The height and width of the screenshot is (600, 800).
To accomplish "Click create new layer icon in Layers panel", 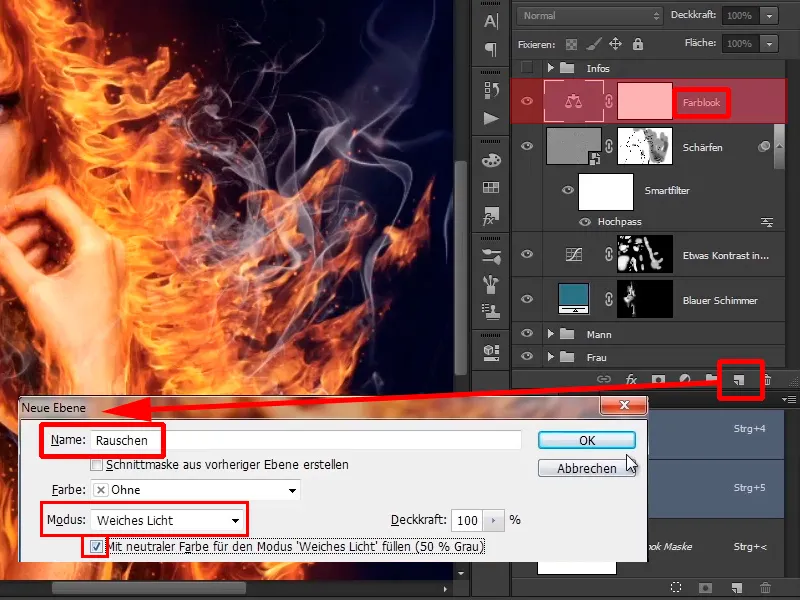I will (x=739, y=380).
